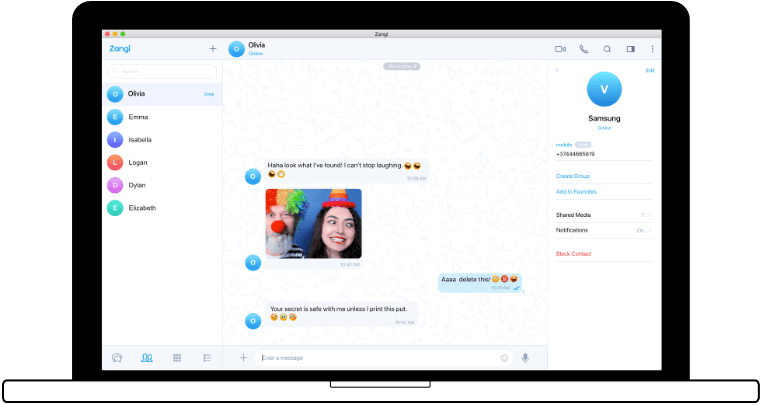Screen dimensions: 762x405
Task: Select Olivia in the contact list
Action: coord(162,94)
